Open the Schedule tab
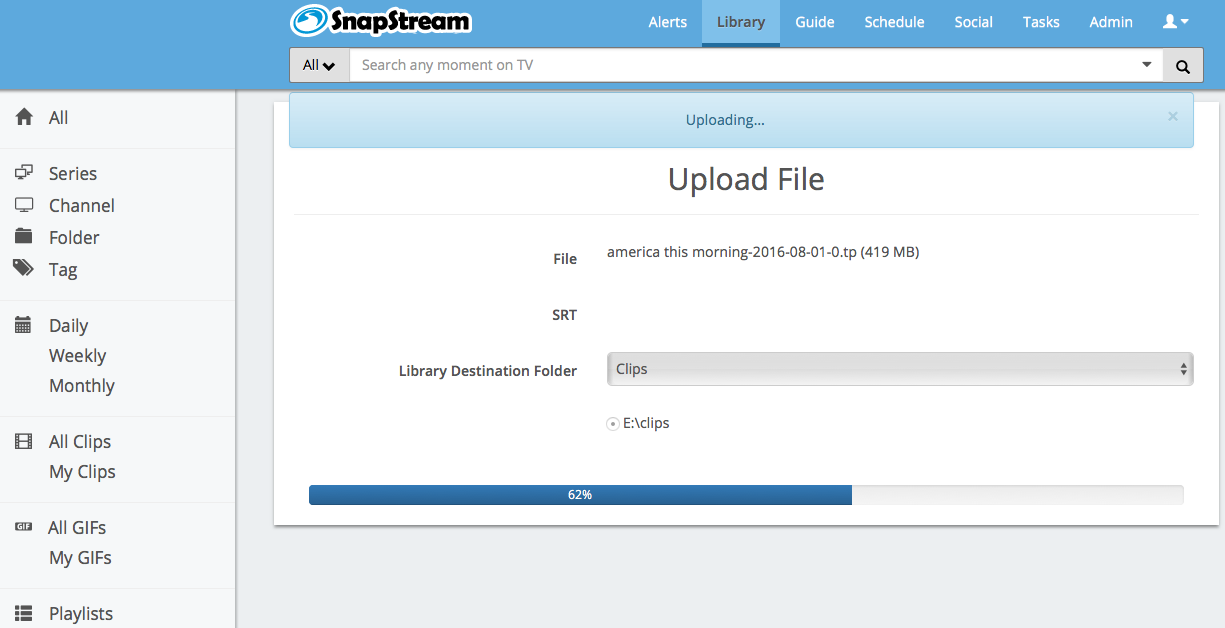1225x628 pixels. (x=895, y=22)
